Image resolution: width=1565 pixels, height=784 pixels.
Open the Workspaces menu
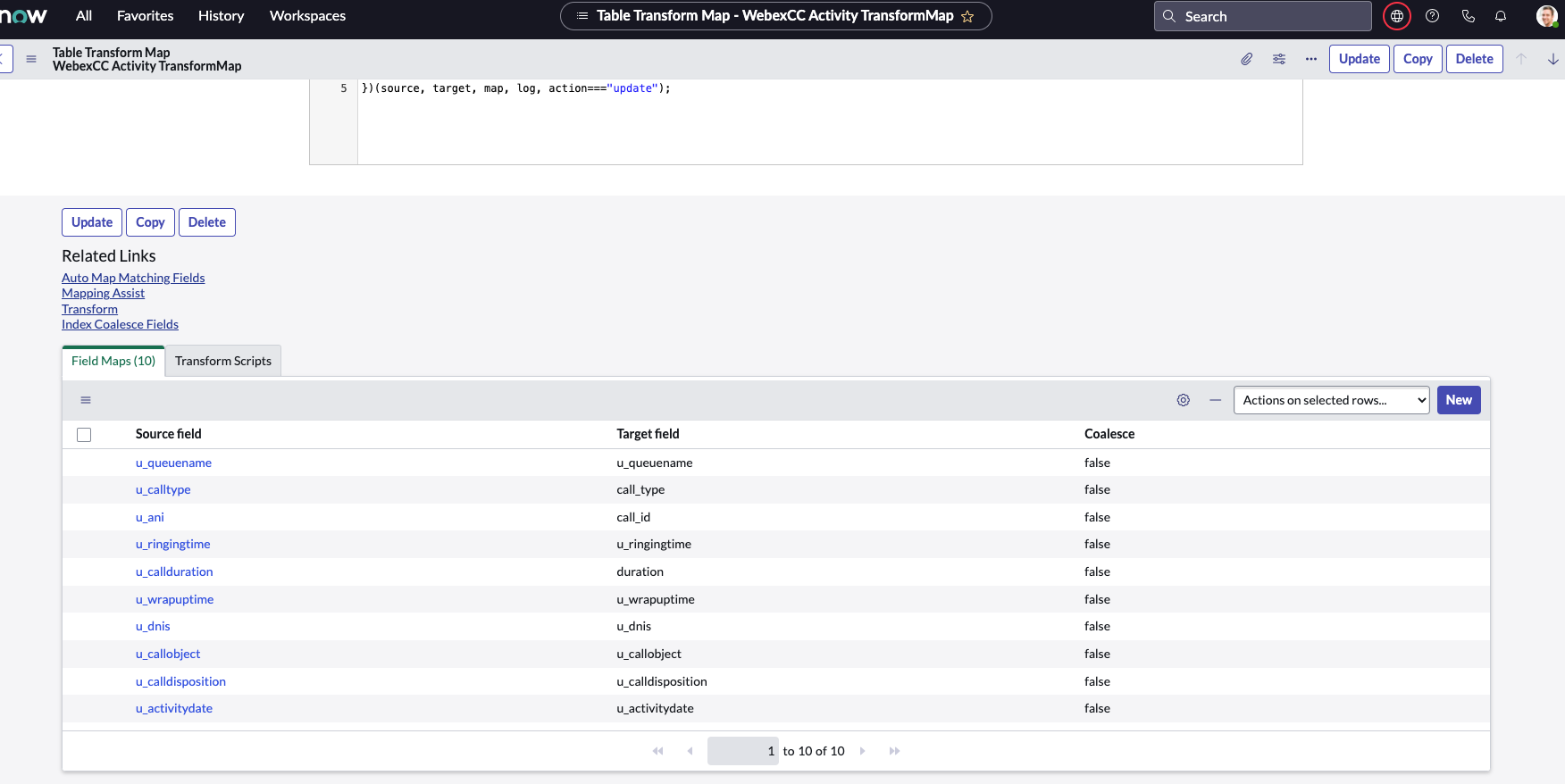[x=308, y=16]
